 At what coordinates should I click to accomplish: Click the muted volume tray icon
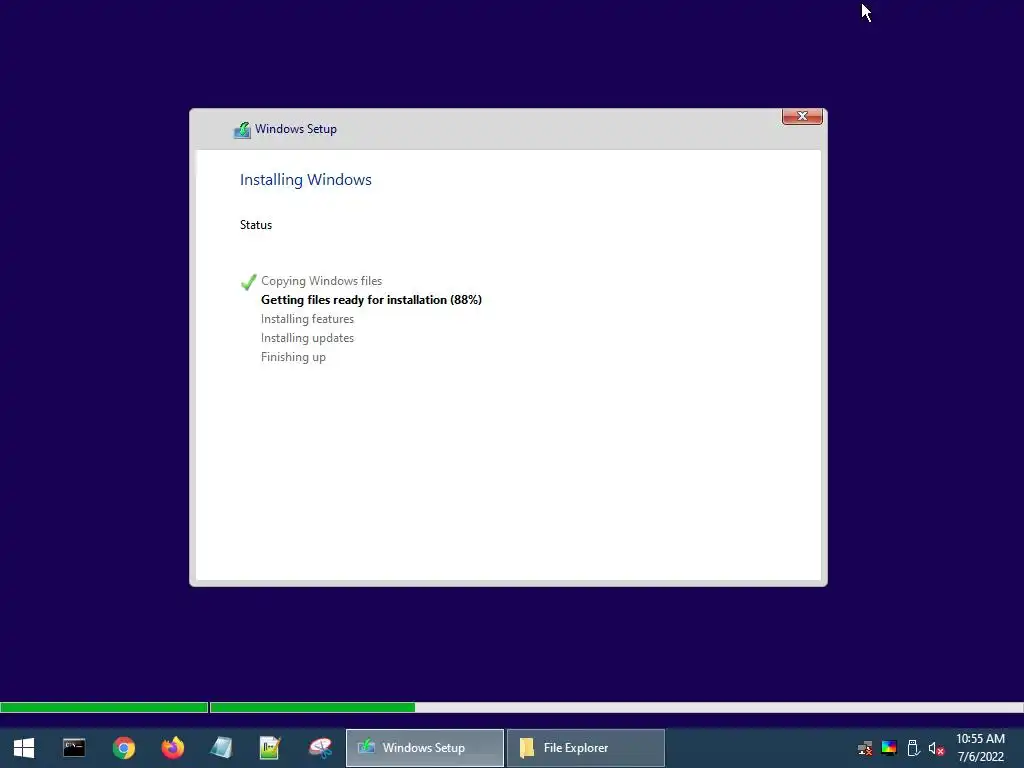936,748
